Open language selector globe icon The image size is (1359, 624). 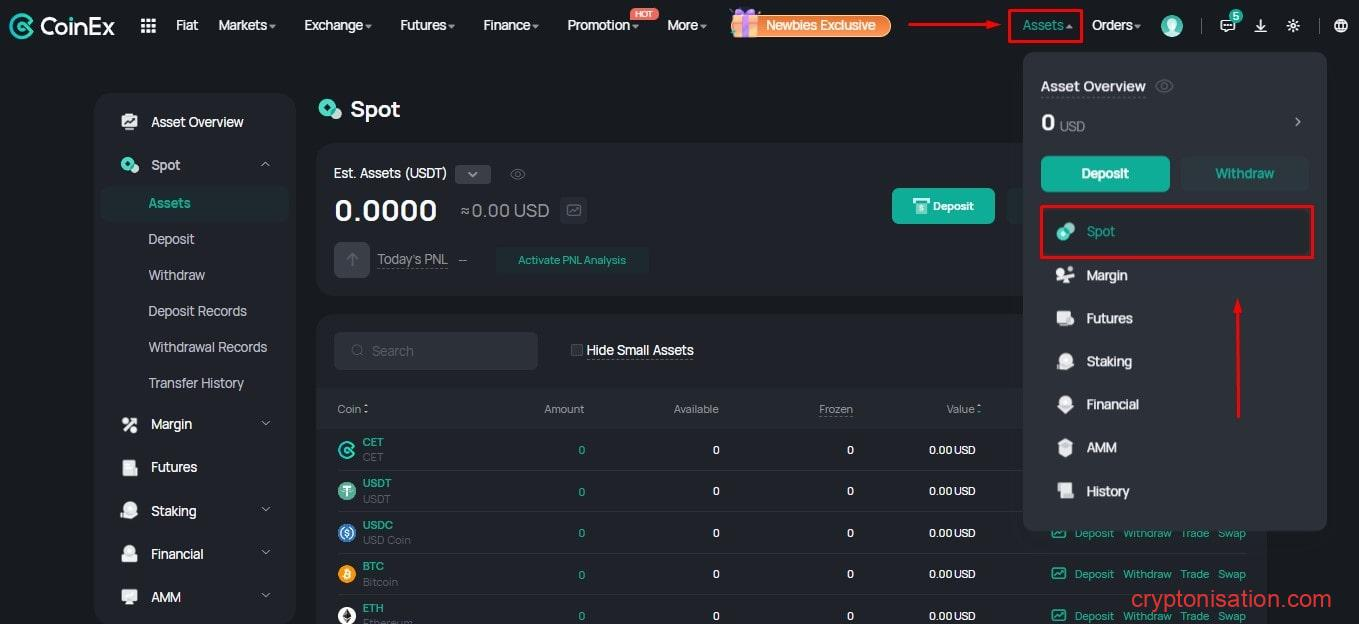point(1340,26)
